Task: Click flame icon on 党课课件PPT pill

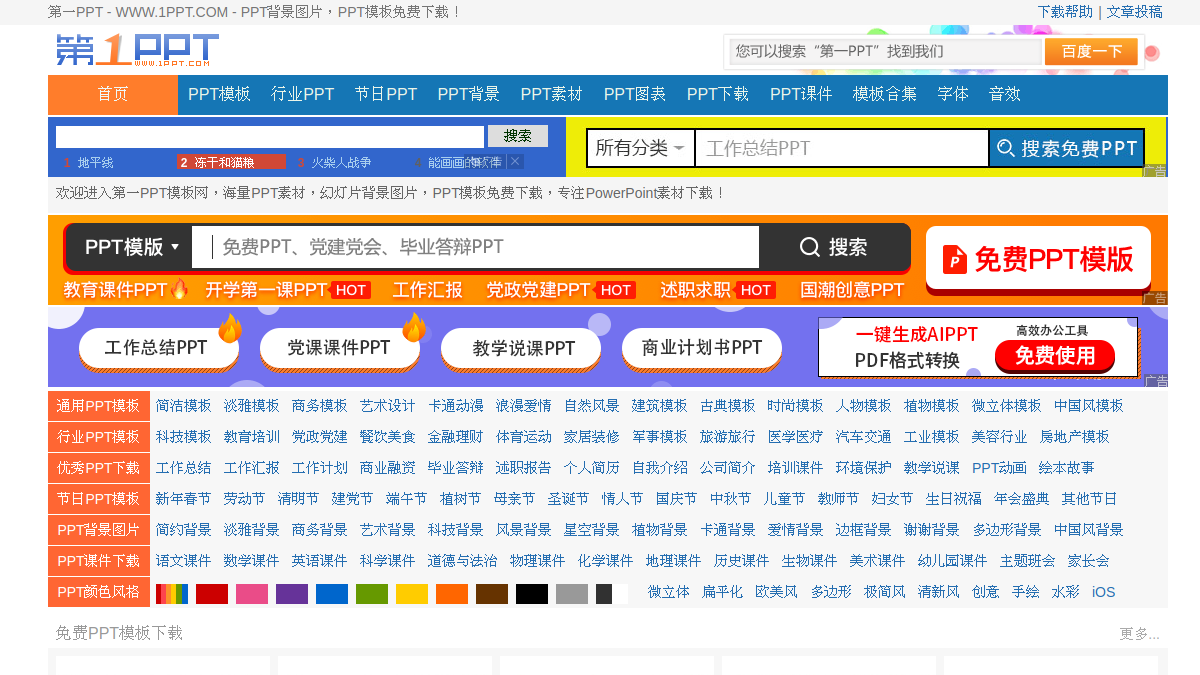Action: (414, 327)
